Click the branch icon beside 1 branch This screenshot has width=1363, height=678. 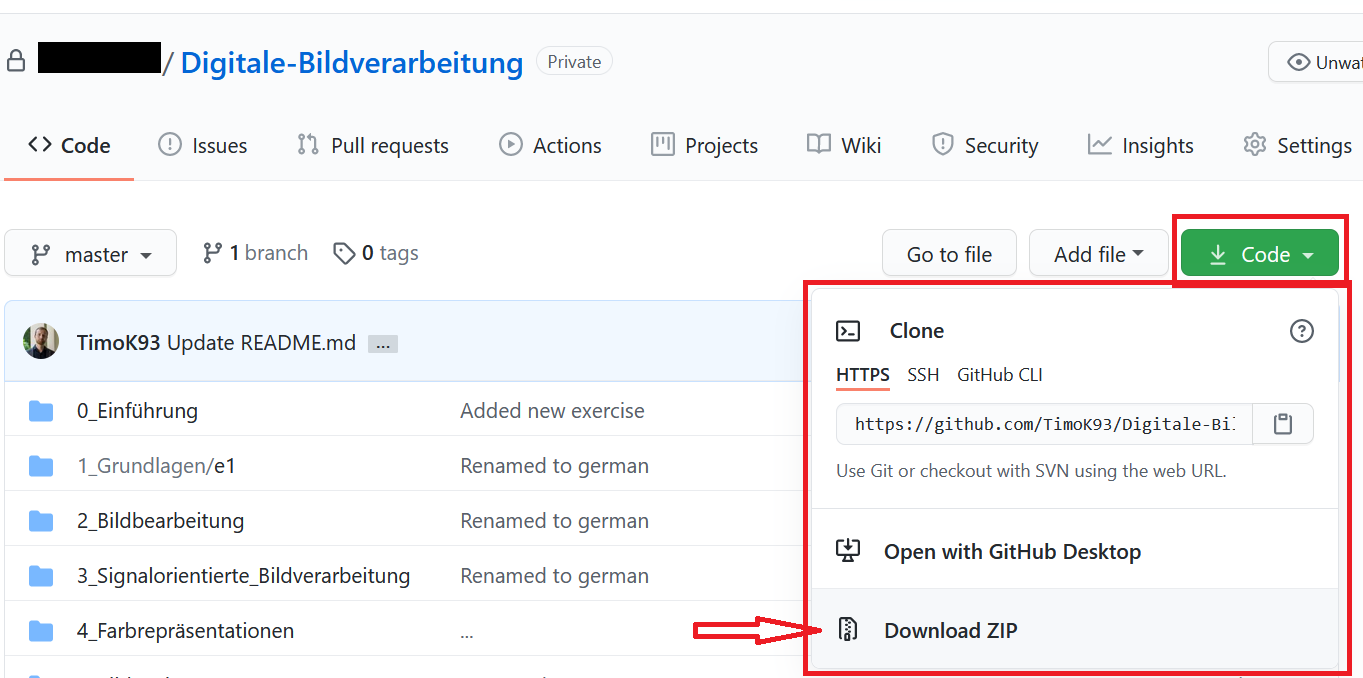point(212,254)
